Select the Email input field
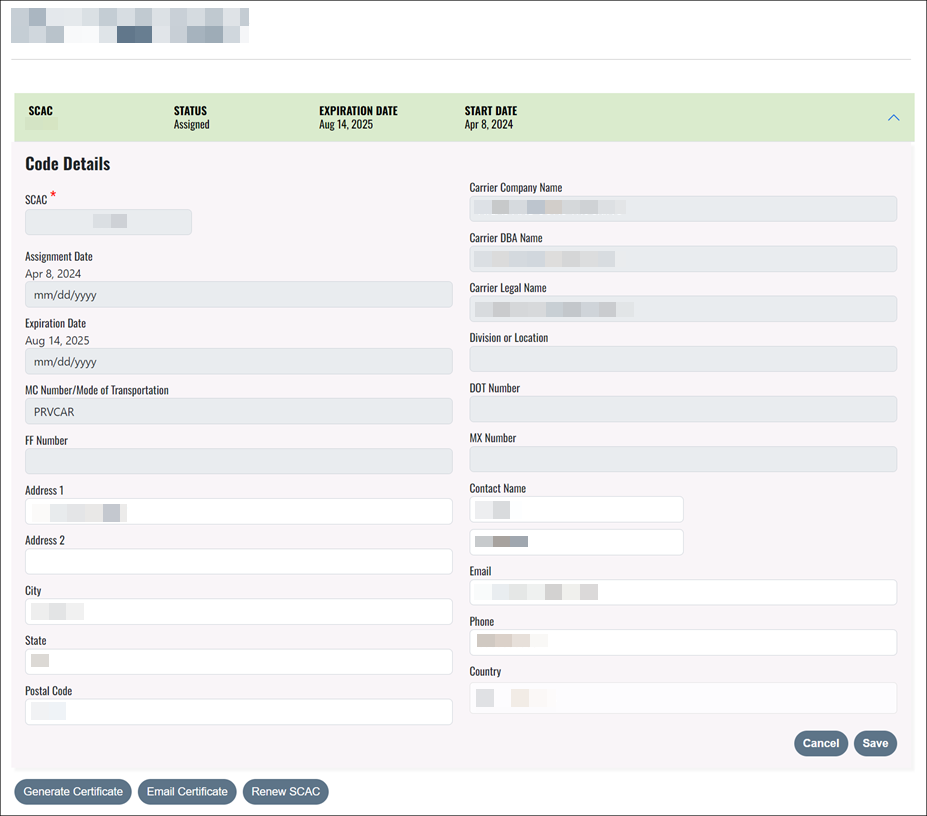This screenshot has height=816, width=927. pos(683,592)
